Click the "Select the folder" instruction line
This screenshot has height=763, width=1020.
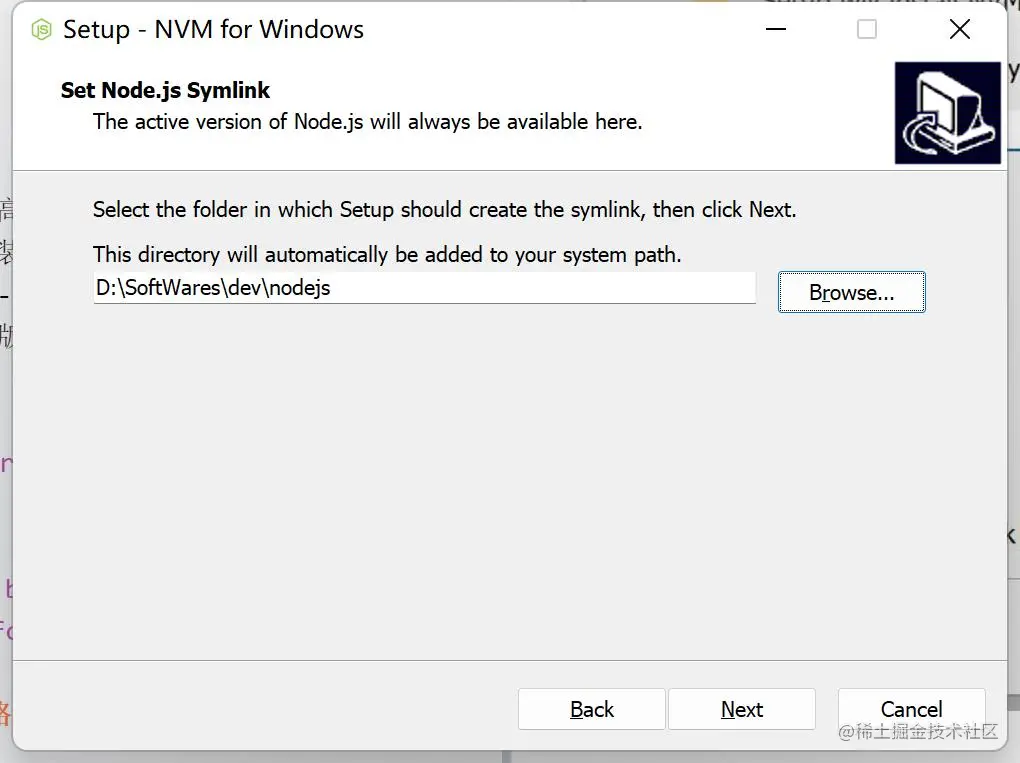point(444,210)
